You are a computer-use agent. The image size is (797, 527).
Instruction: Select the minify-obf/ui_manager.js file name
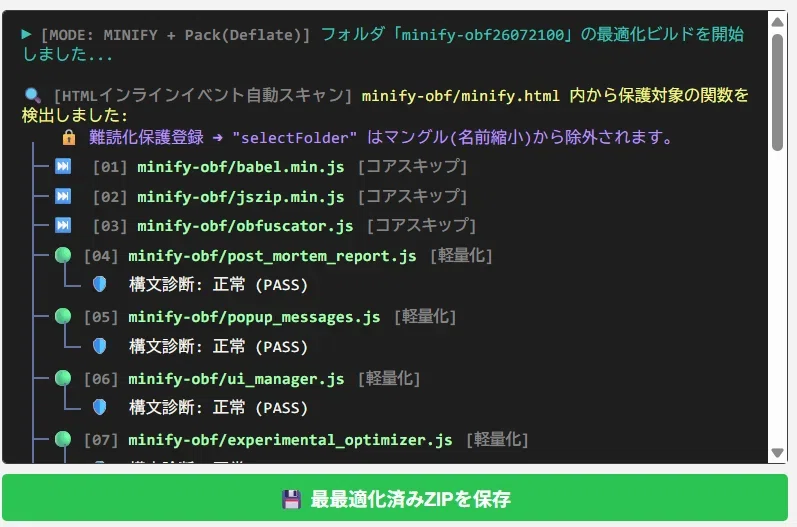236,379
